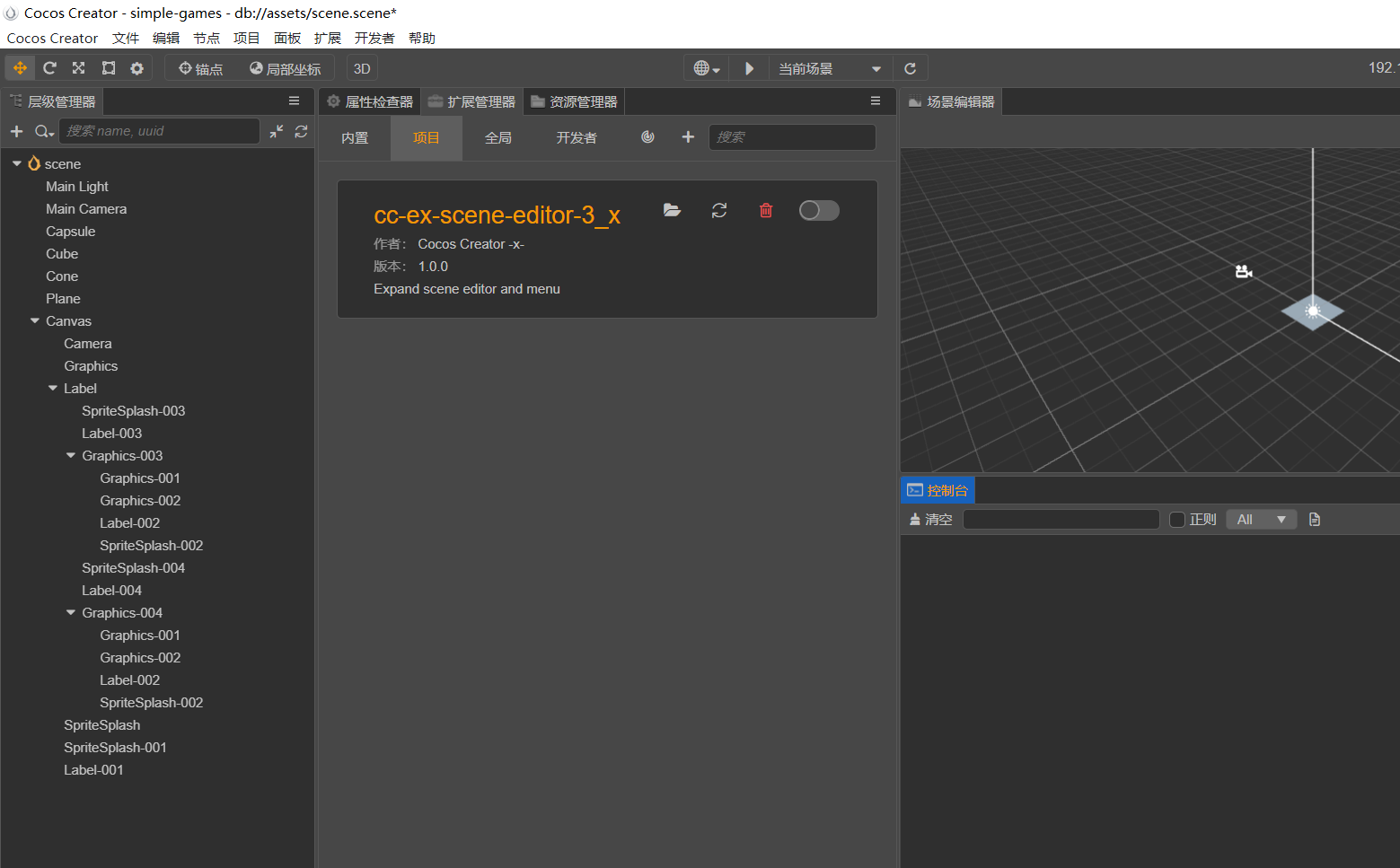Viewport: 1400px width, 868px height.
Task: Check the 正则 regex checkbox
Action: tap(1177, 520)
